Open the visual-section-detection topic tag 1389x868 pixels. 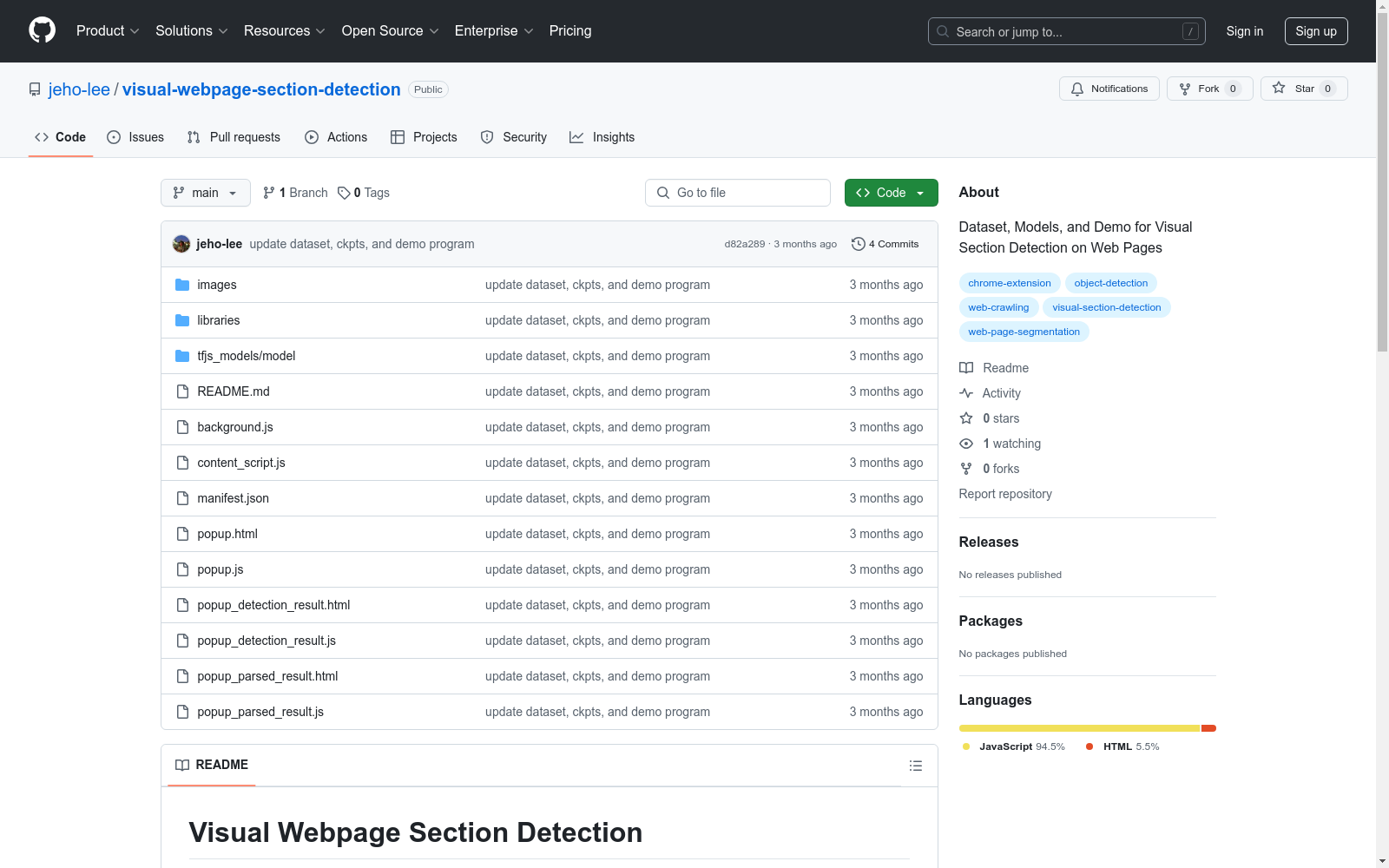click(x=1107, y=307)
